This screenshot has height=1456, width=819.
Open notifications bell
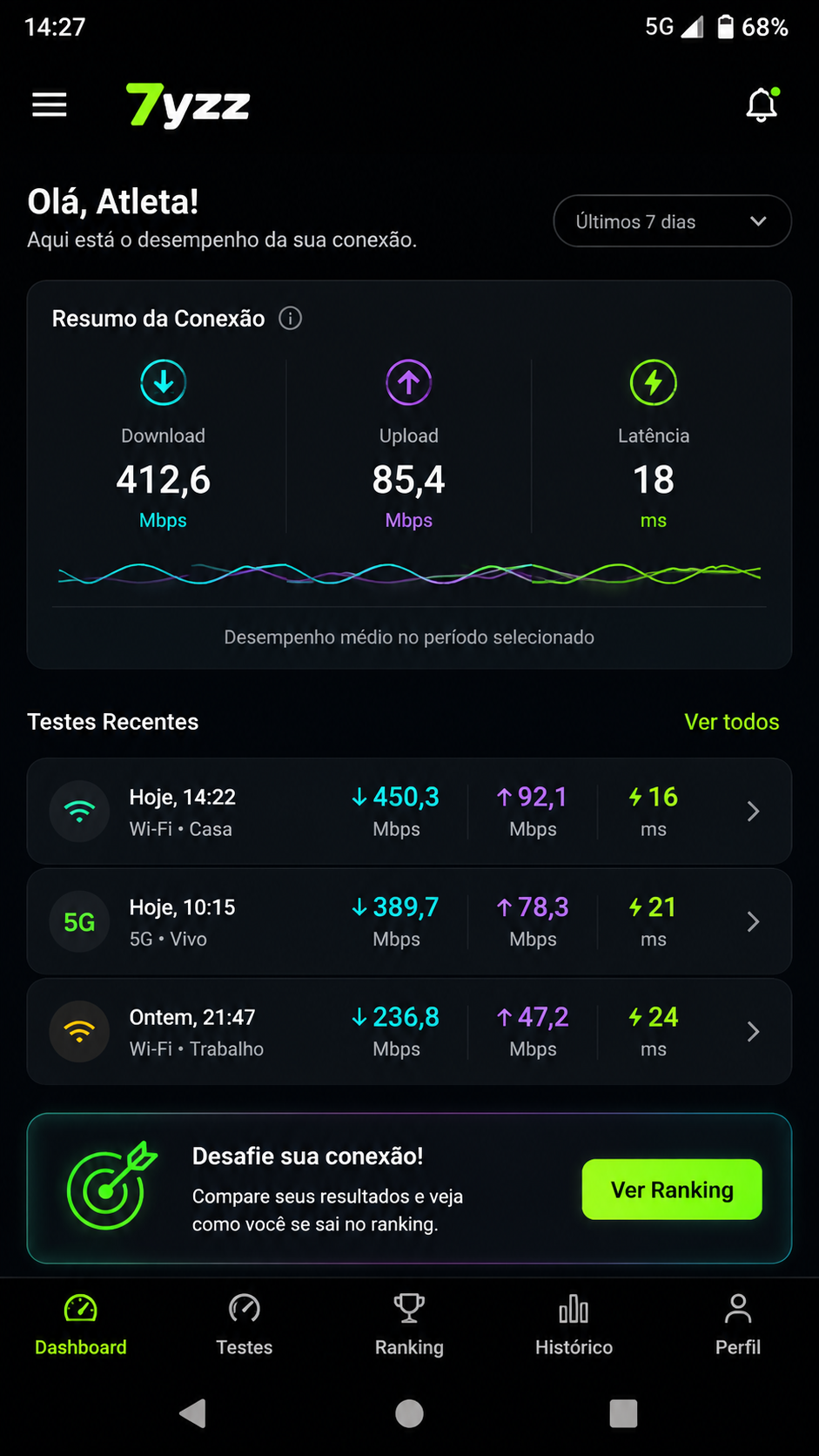pyautogui.click(x=762, y=104)
